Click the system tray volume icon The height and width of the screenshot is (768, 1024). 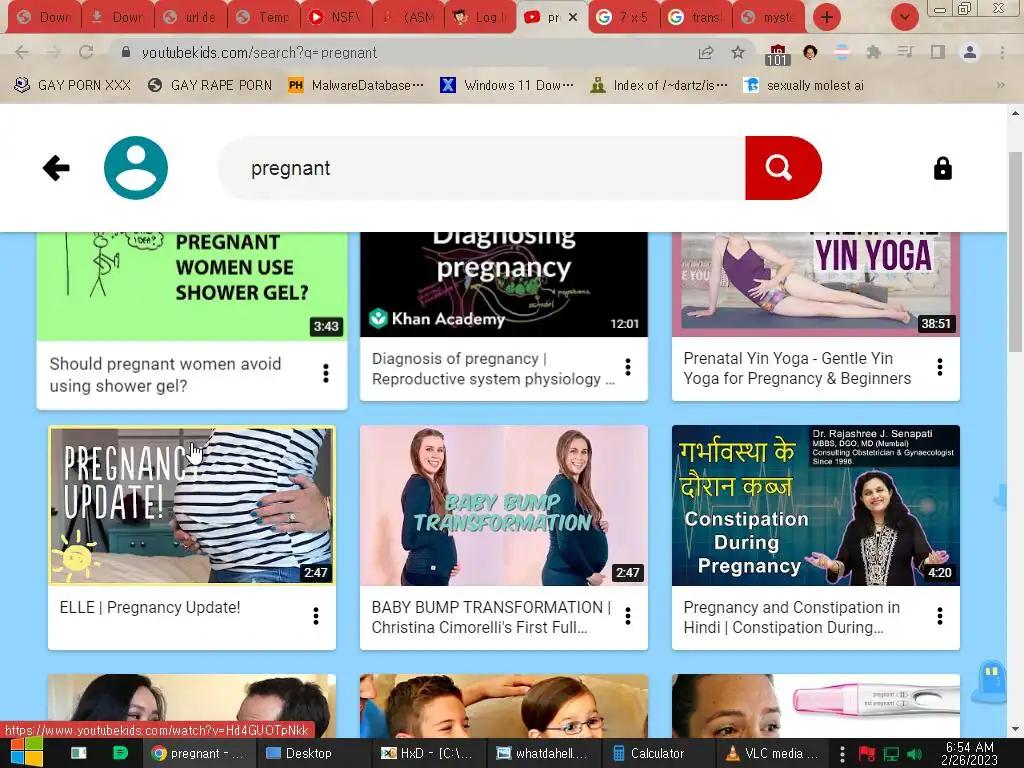click(914, 754)
